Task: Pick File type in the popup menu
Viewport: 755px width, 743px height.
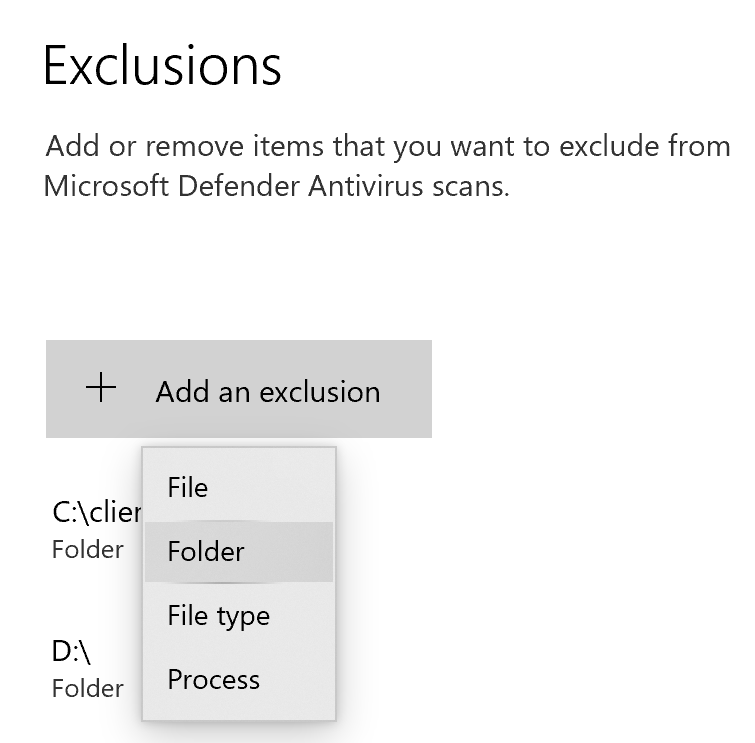Action: pos(218,615)
